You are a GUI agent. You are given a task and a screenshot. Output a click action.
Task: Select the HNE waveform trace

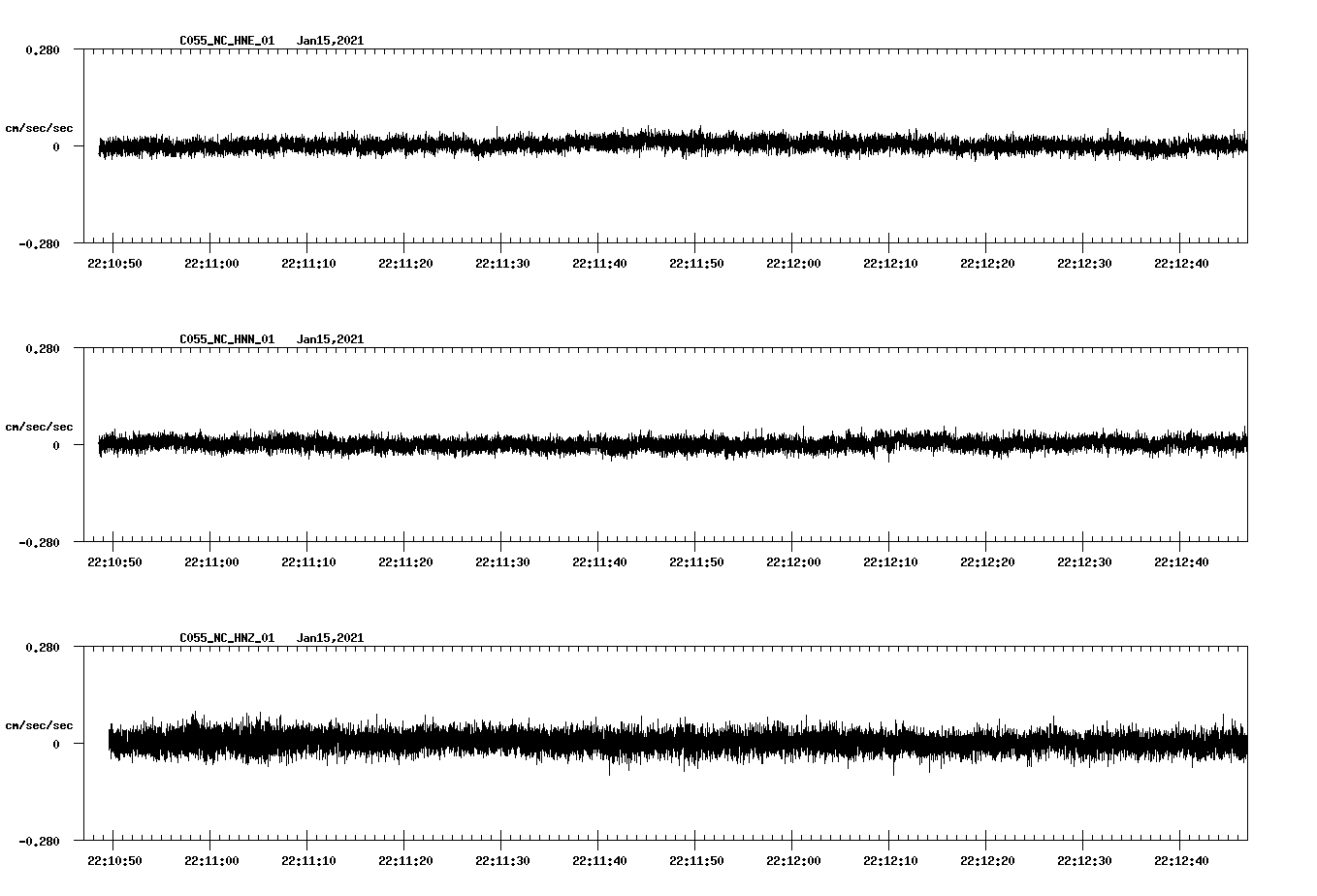[x=669, y=145]
